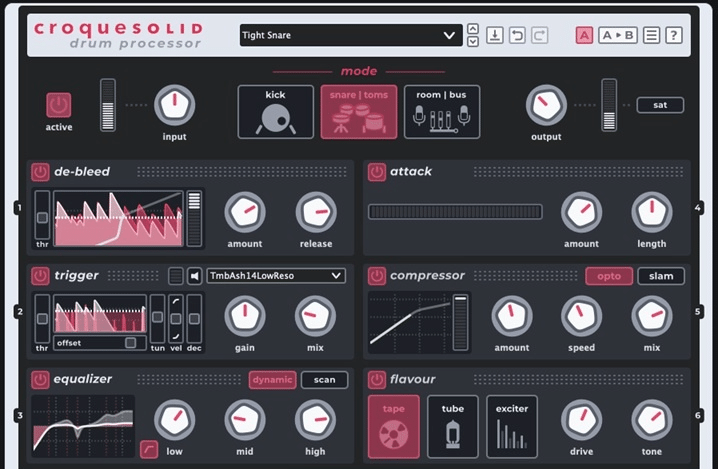Click the compressor curve graph
The width and height of the screenshot is (718, 469).
pos(410,322)
